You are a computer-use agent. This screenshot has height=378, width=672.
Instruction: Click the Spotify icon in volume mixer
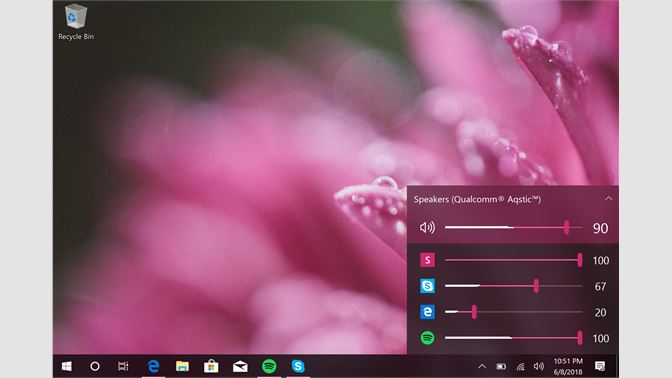[427, 338]
